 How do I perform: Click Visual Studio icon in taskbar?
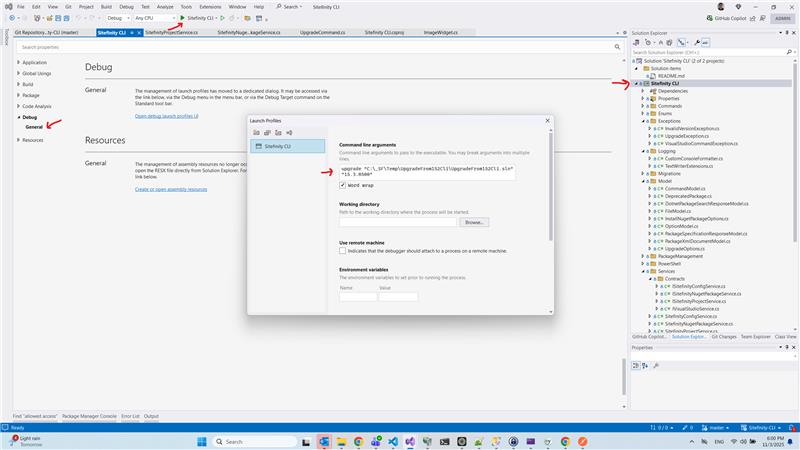click(x=410, y=441)
